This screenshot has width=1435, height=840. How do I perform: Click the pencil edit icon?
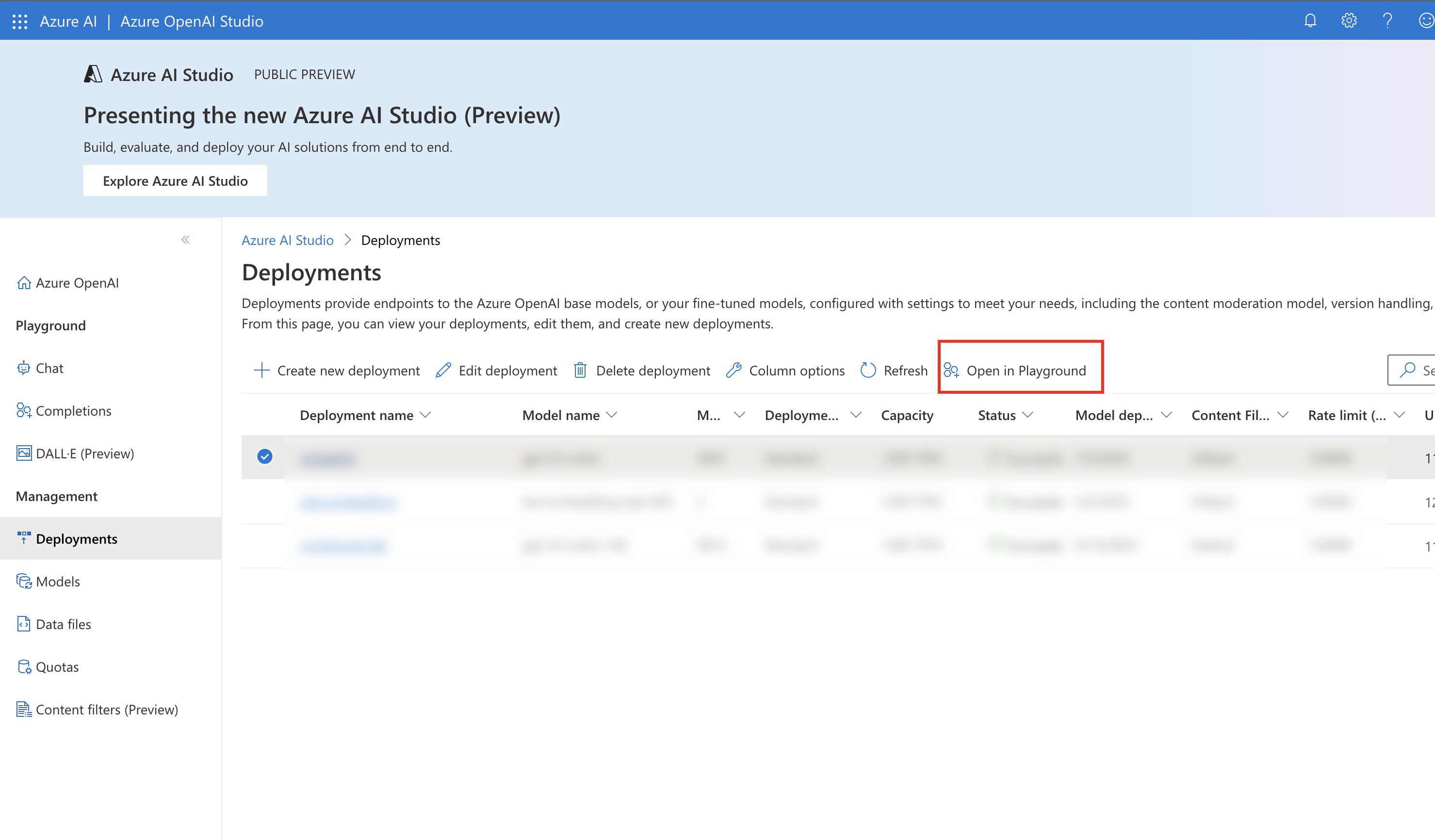tap(443, 371)
